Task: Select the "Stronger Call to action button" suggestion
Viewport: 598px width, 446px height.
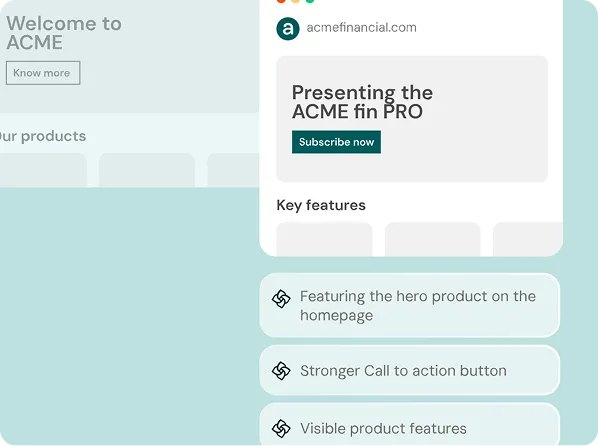Action: click(410, 370)
